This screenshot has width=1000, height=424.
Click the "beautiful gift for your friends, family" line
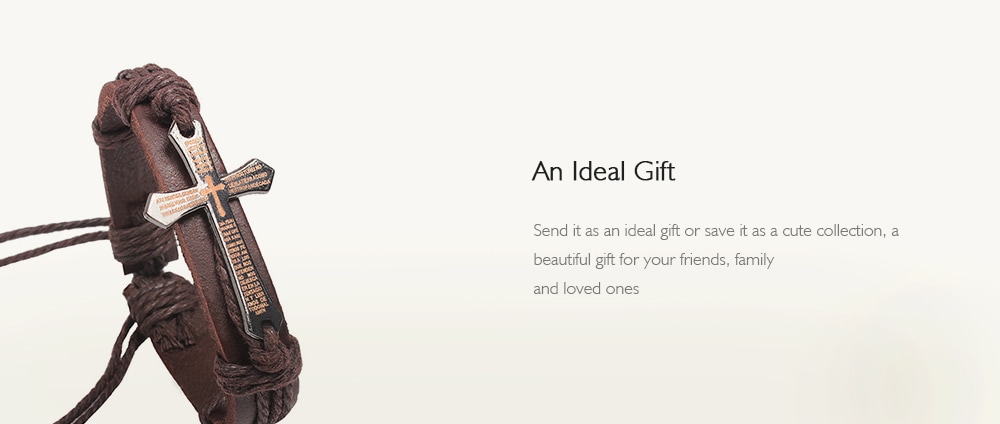[x=653, y=260]
